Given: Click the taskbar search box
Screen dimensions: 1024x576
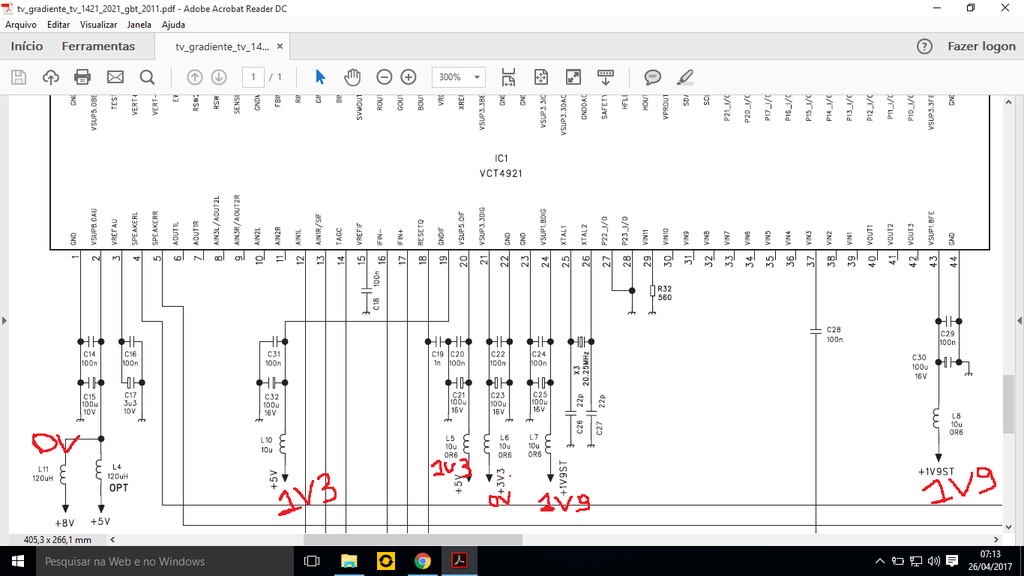Looking at the screenshot, I should tap(166, 562).
